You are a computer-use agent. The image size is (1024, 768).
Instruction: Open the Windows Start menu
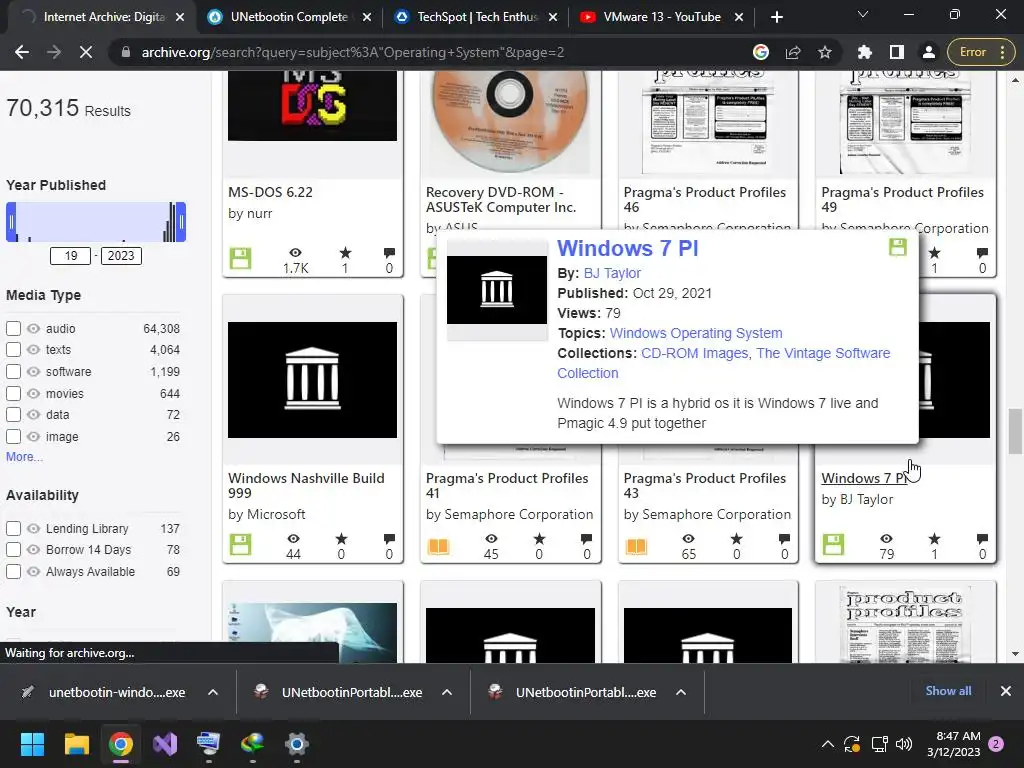(32, 744)
